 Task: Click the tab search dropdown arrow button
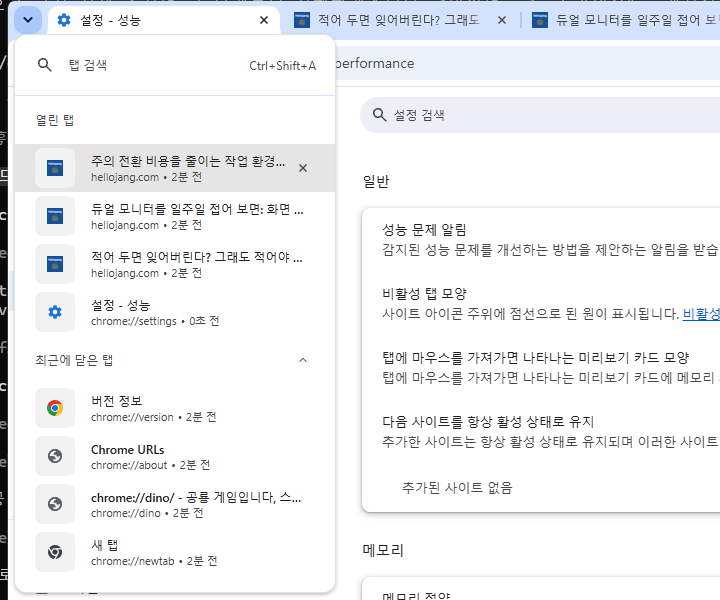pos(28,20)
